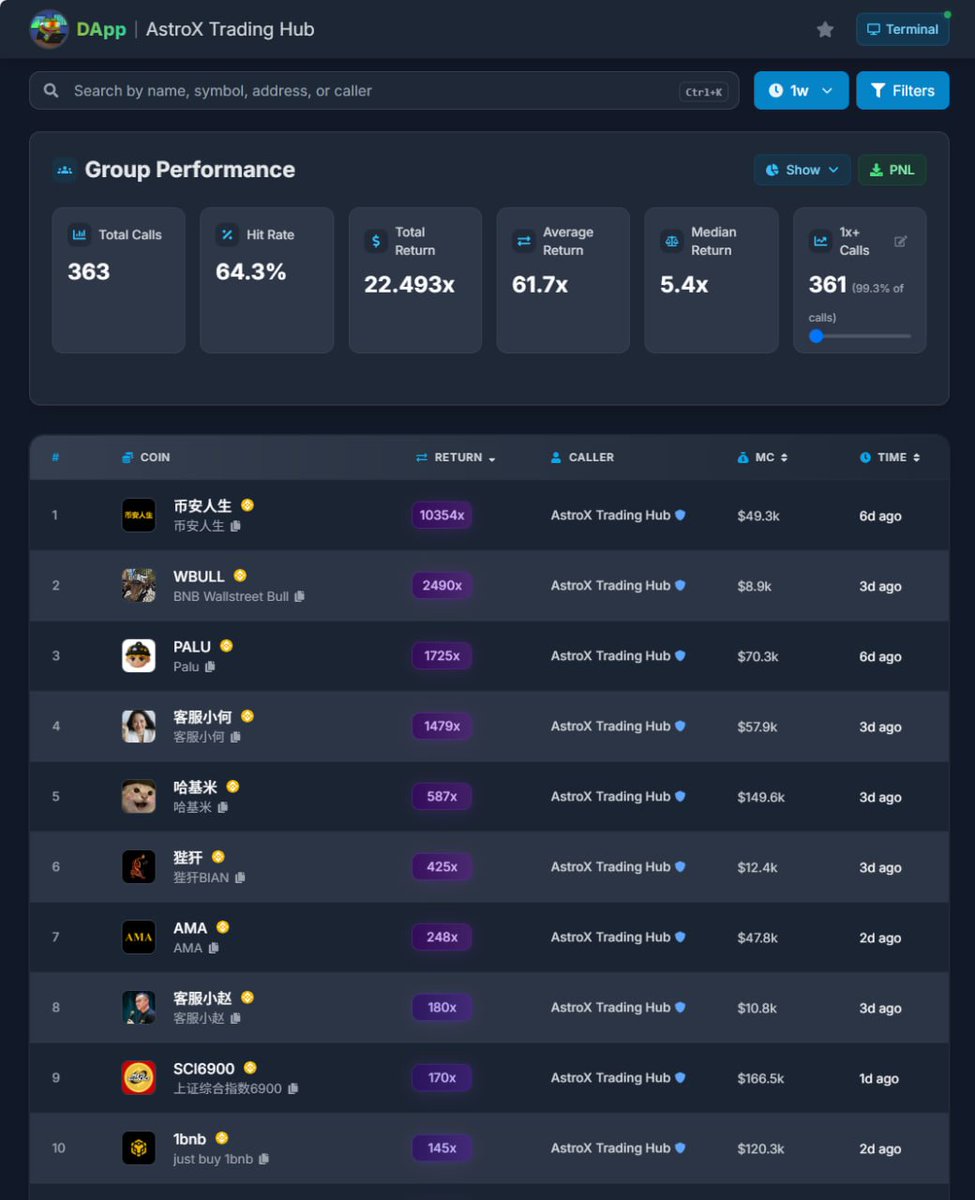Click the 2490x return badge

pos(442,585)
